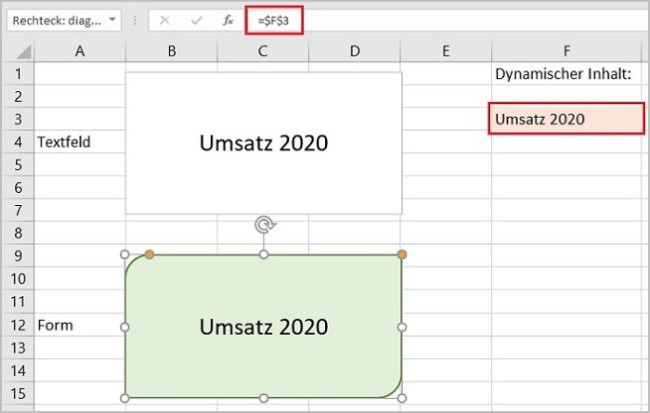
Task: Select row 5 header
Action: [18, 165]
